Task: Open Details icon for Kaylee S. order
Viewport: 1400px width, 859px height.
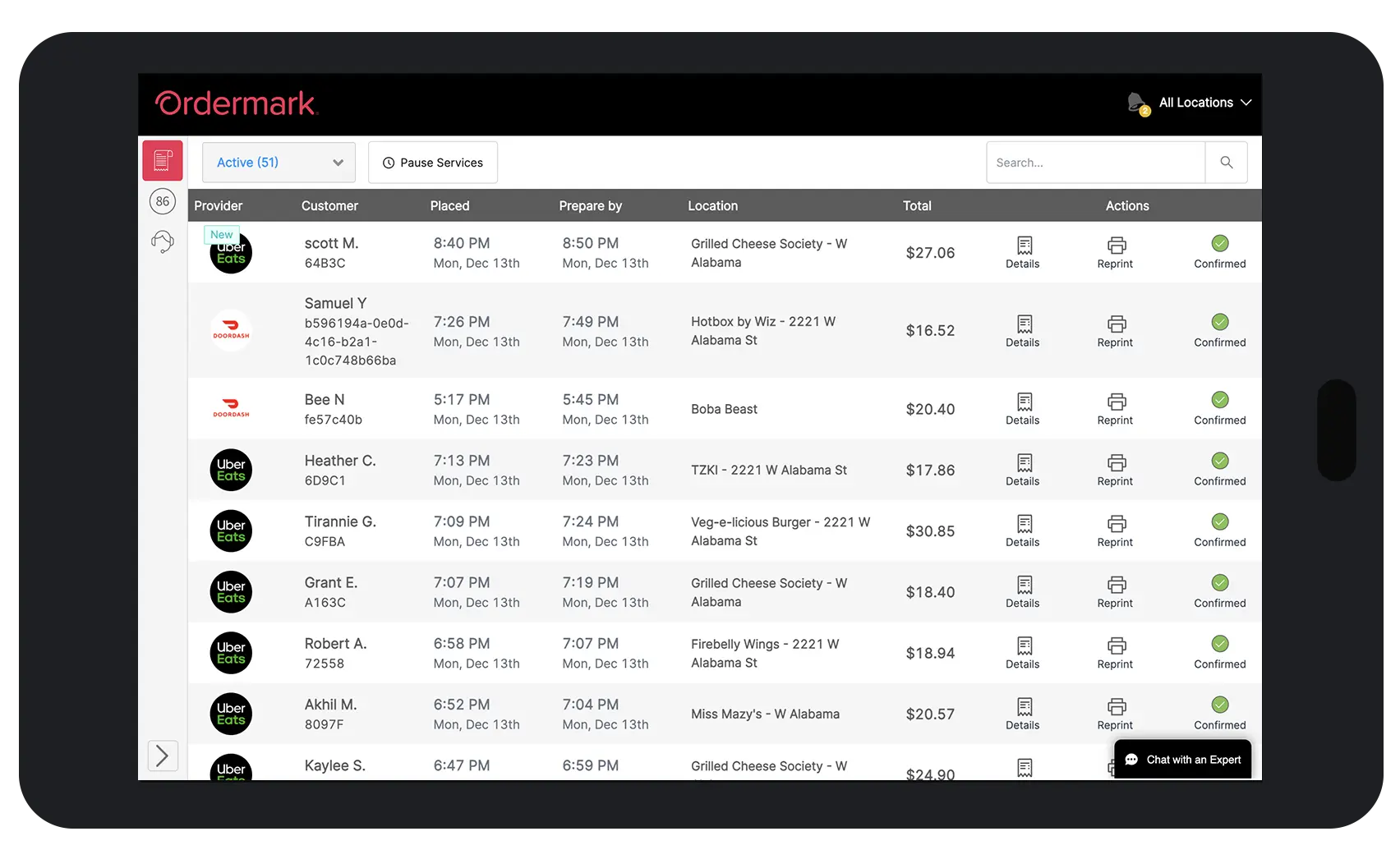Action: point(1025,768)
